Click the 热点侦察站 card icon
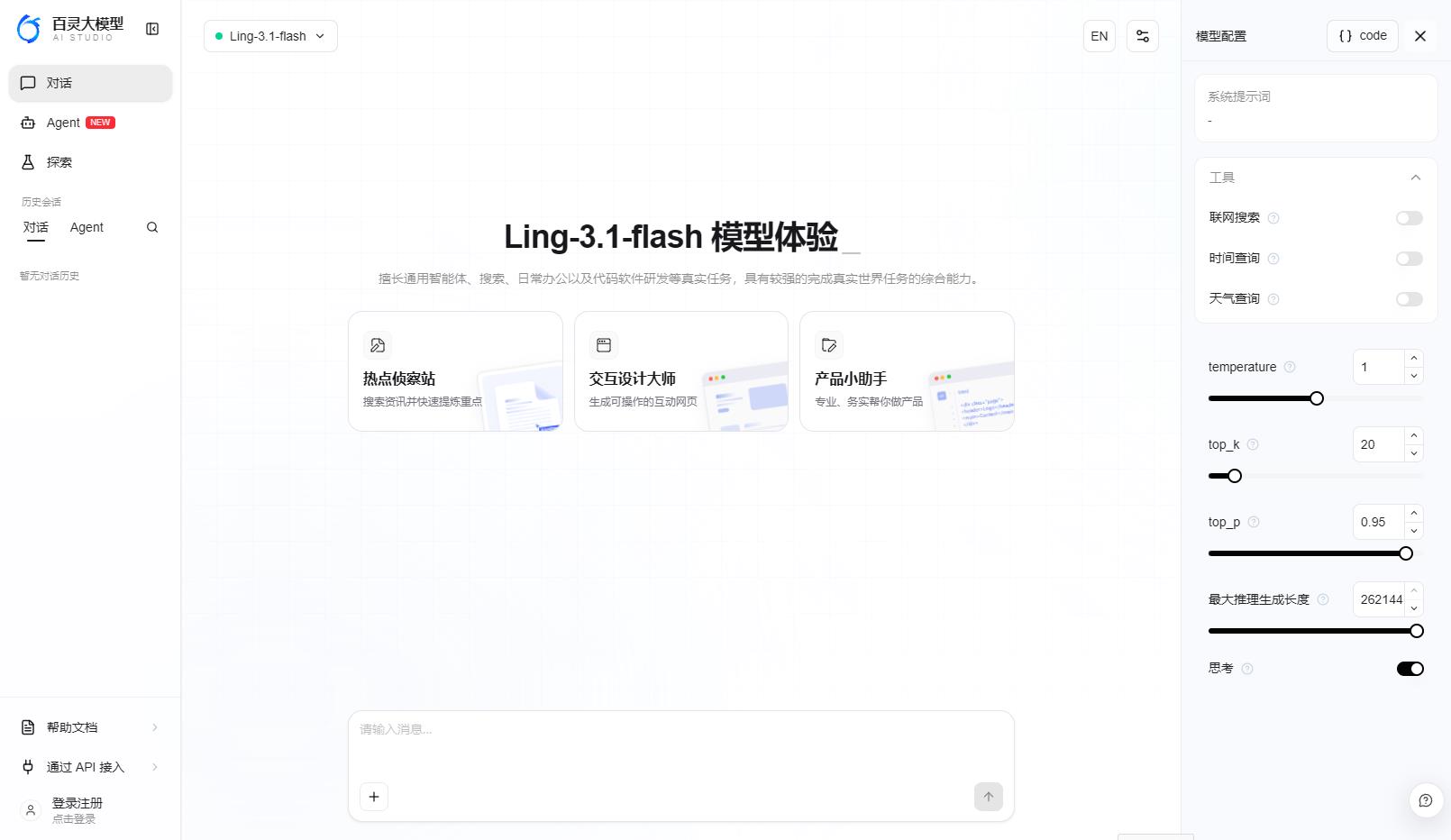Screen dimensions: 1451x840 378,345
